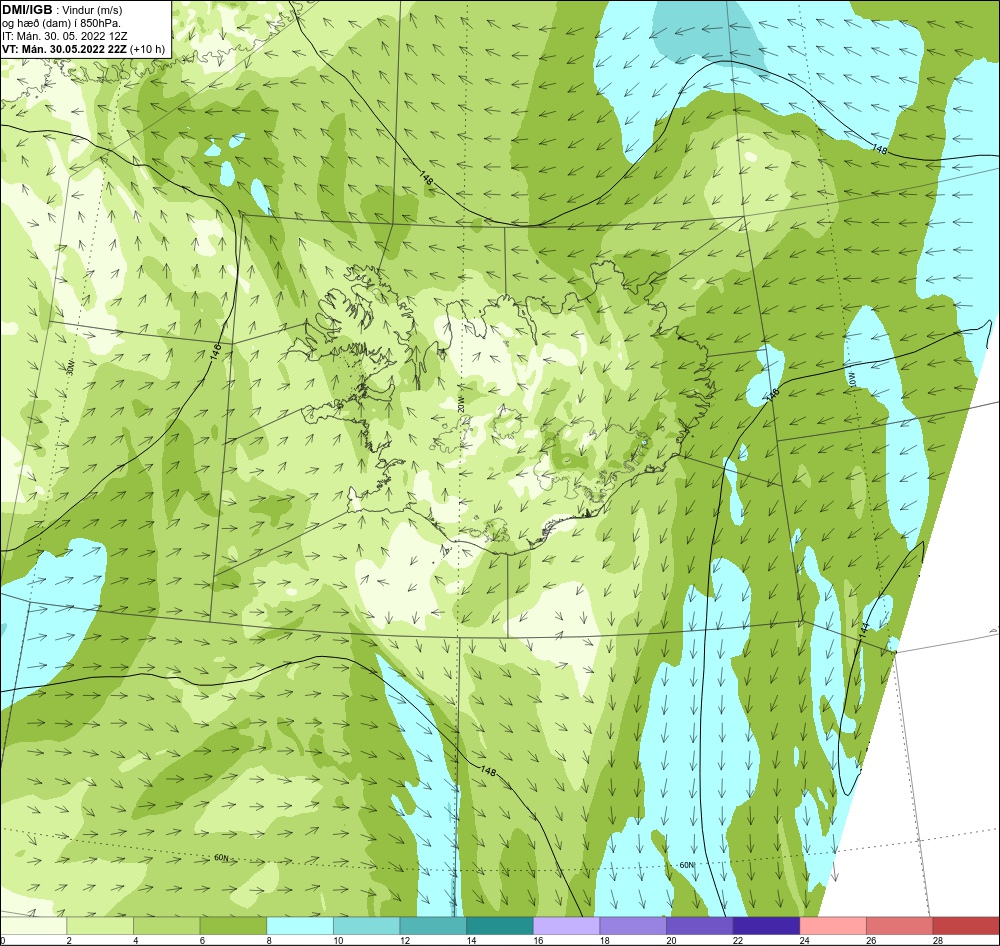Pick the 4–6 m/s legend swatch

(x=166, y=926)
